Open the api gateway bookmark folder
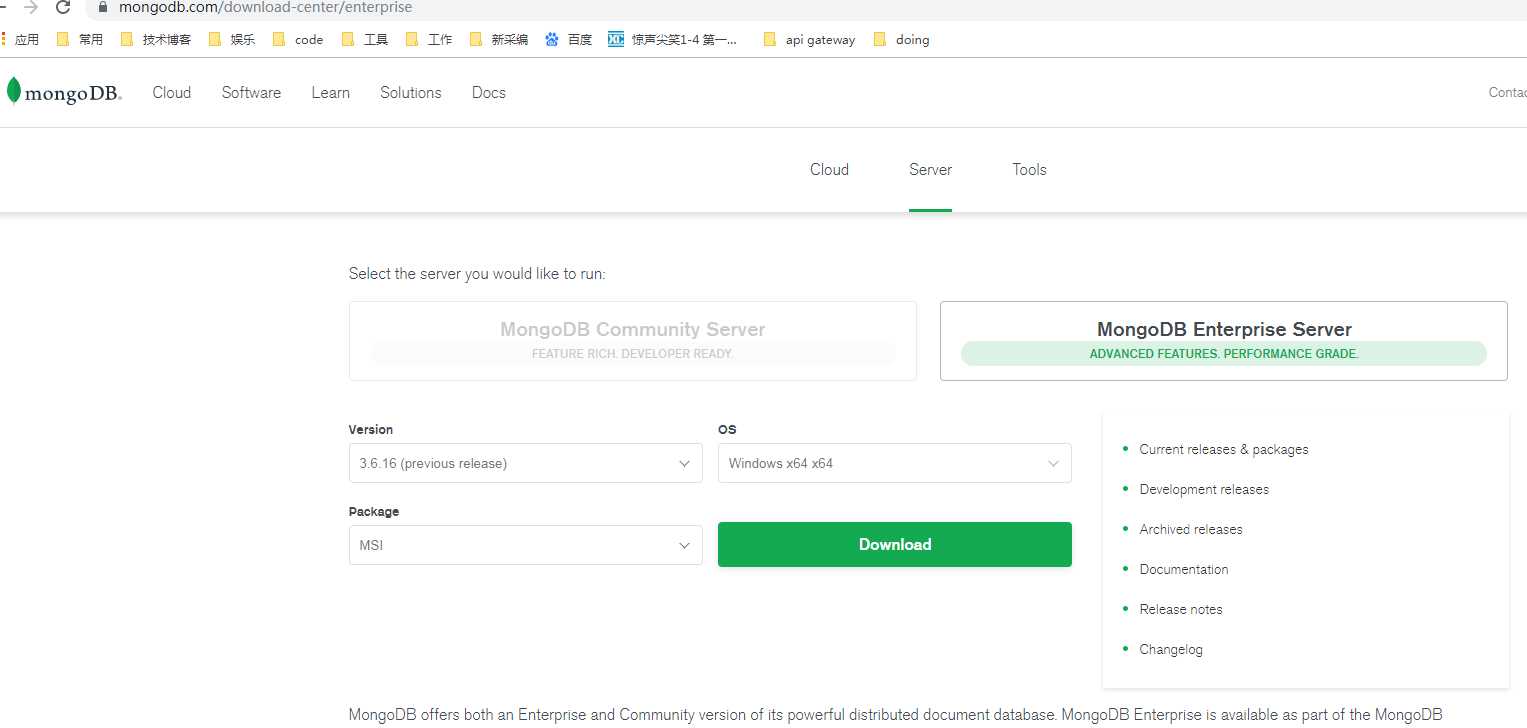 point(809,40)
